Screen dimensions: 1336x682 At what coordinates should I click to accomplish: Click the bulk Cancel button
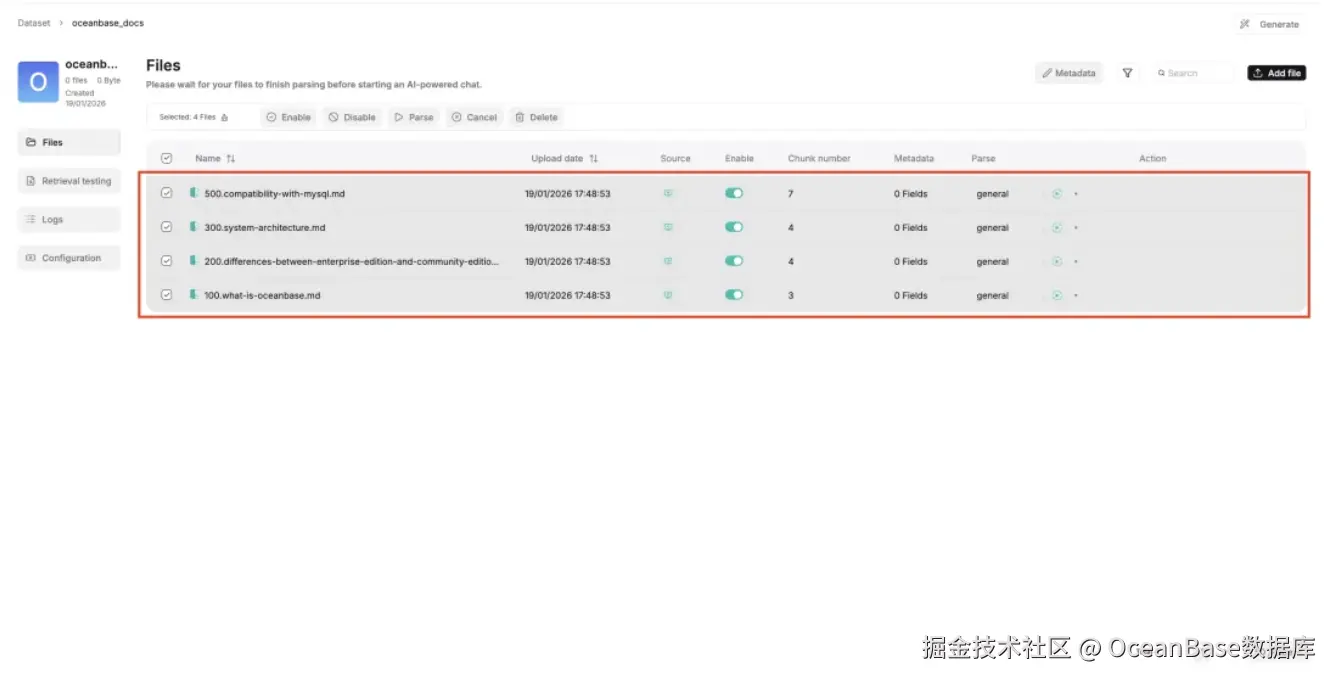474,117
